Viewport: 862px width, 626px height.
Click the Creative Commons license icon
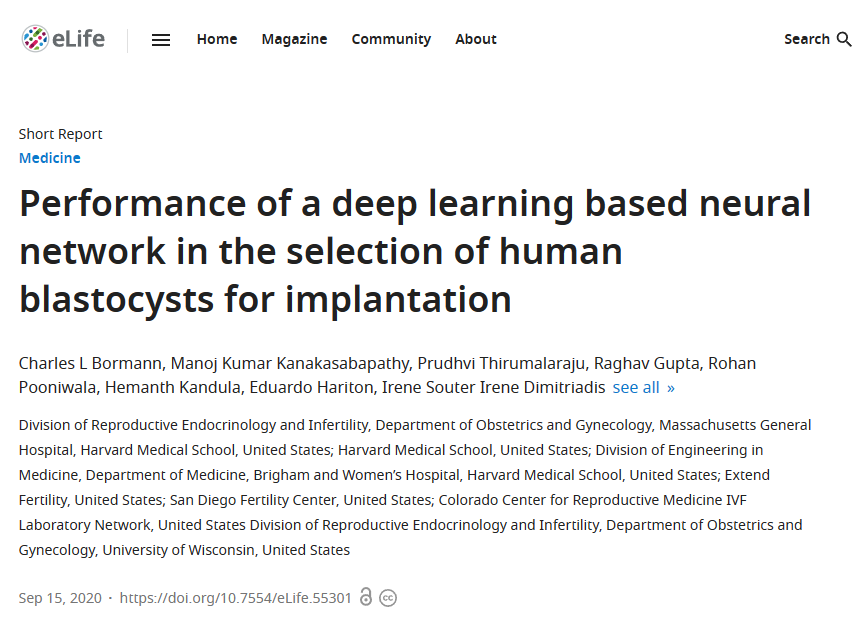(388, 598)
